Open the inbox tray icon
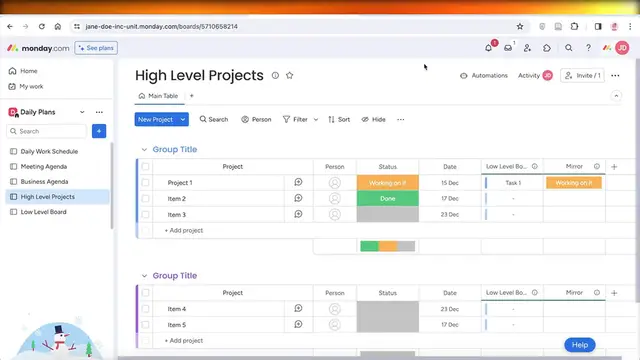 (508, 48)
